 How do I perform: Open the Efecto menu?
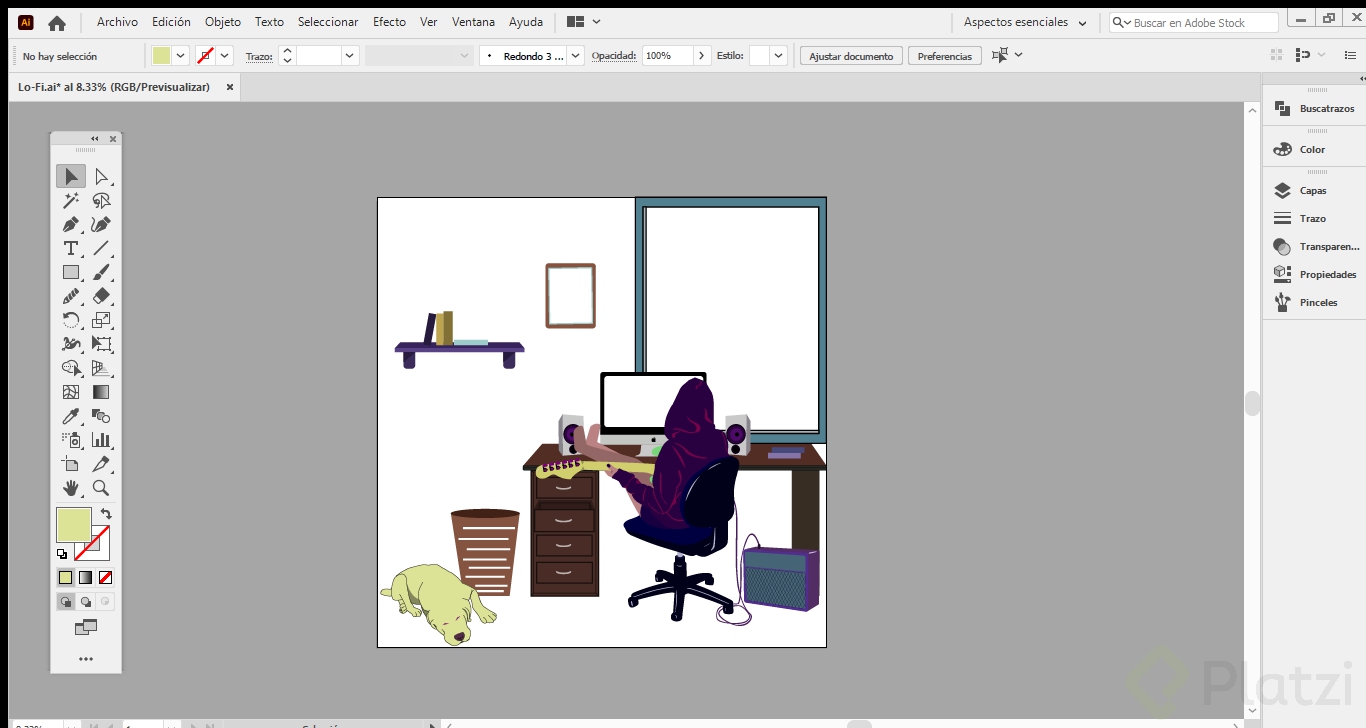pos(389,22)
